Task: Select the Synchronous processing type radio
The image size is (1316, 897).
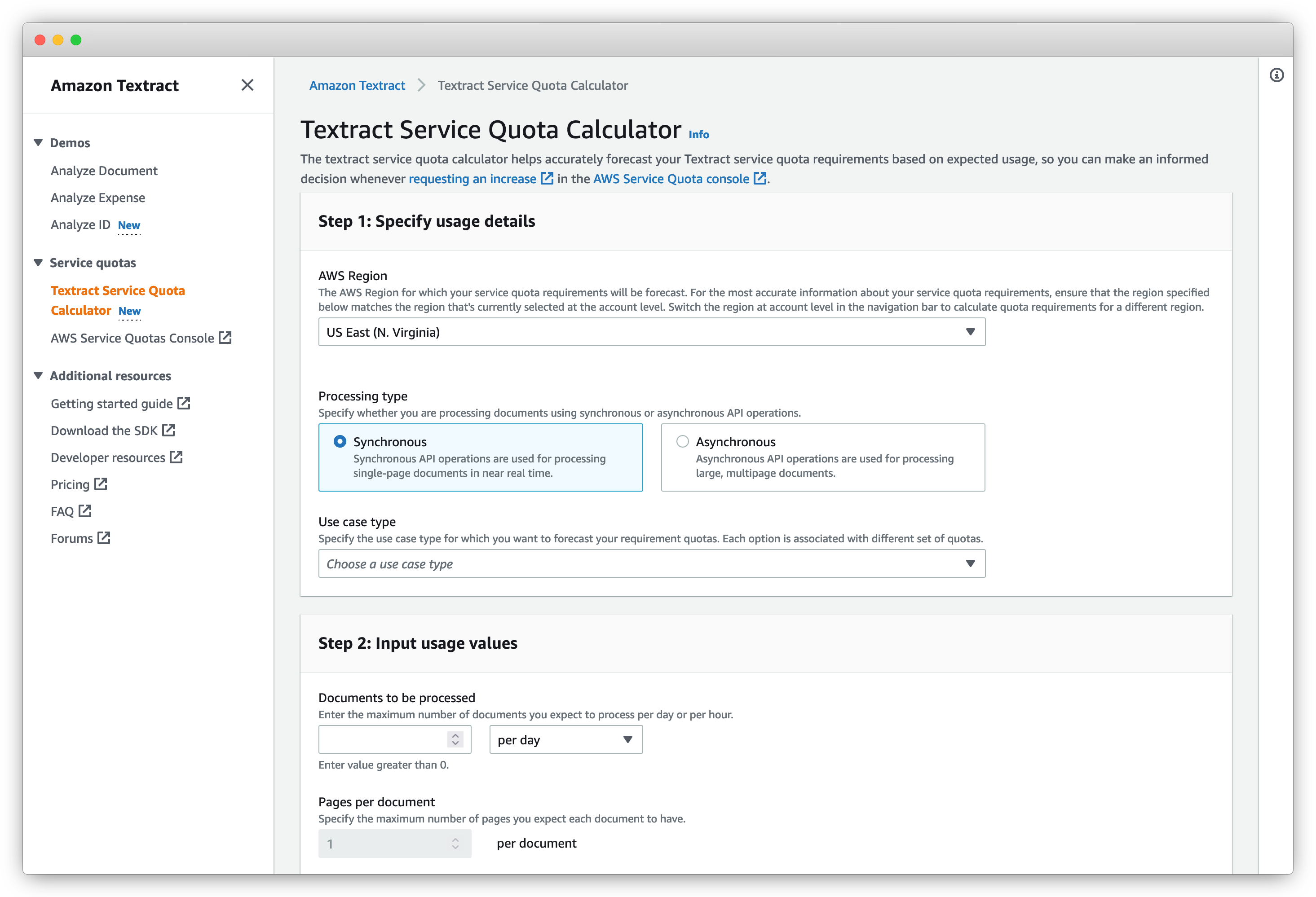Action: pyautogui.click(x=340, y=441)
